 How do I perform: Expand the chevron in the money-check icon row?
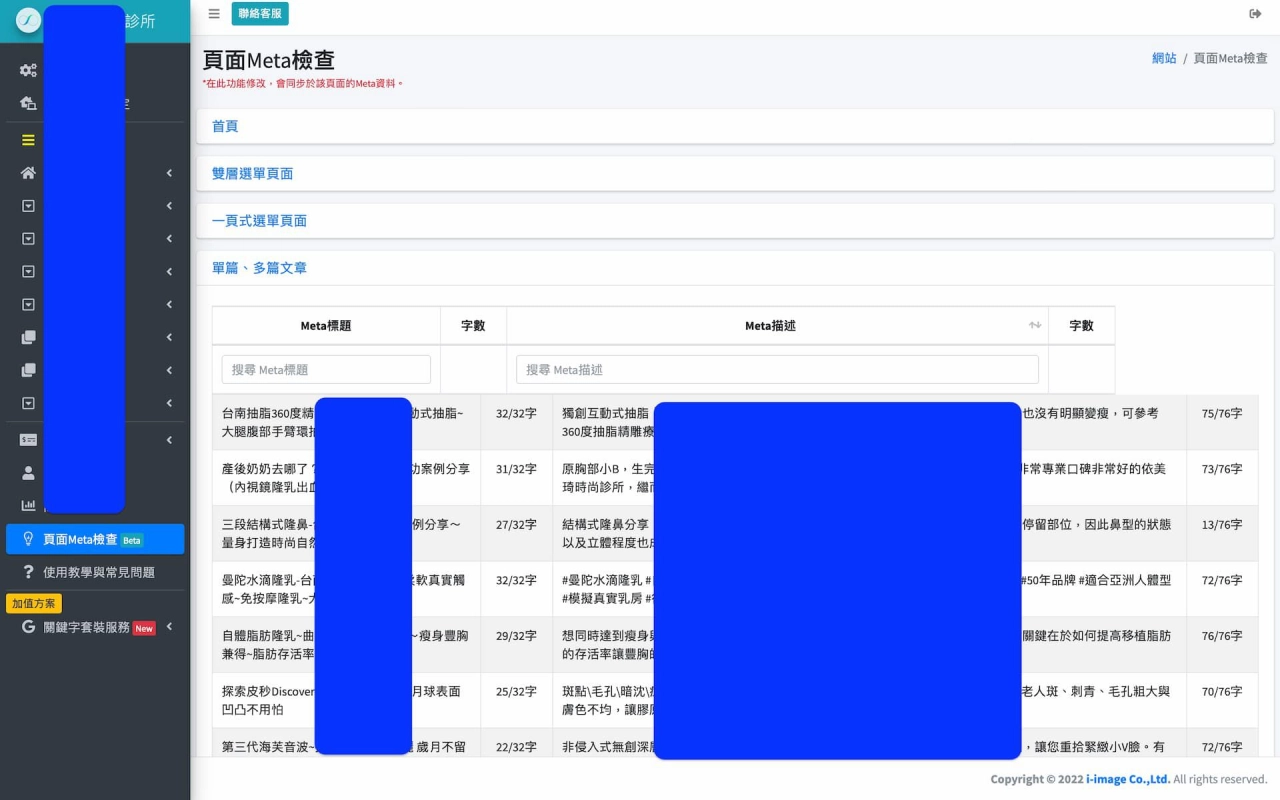point(169,440)
